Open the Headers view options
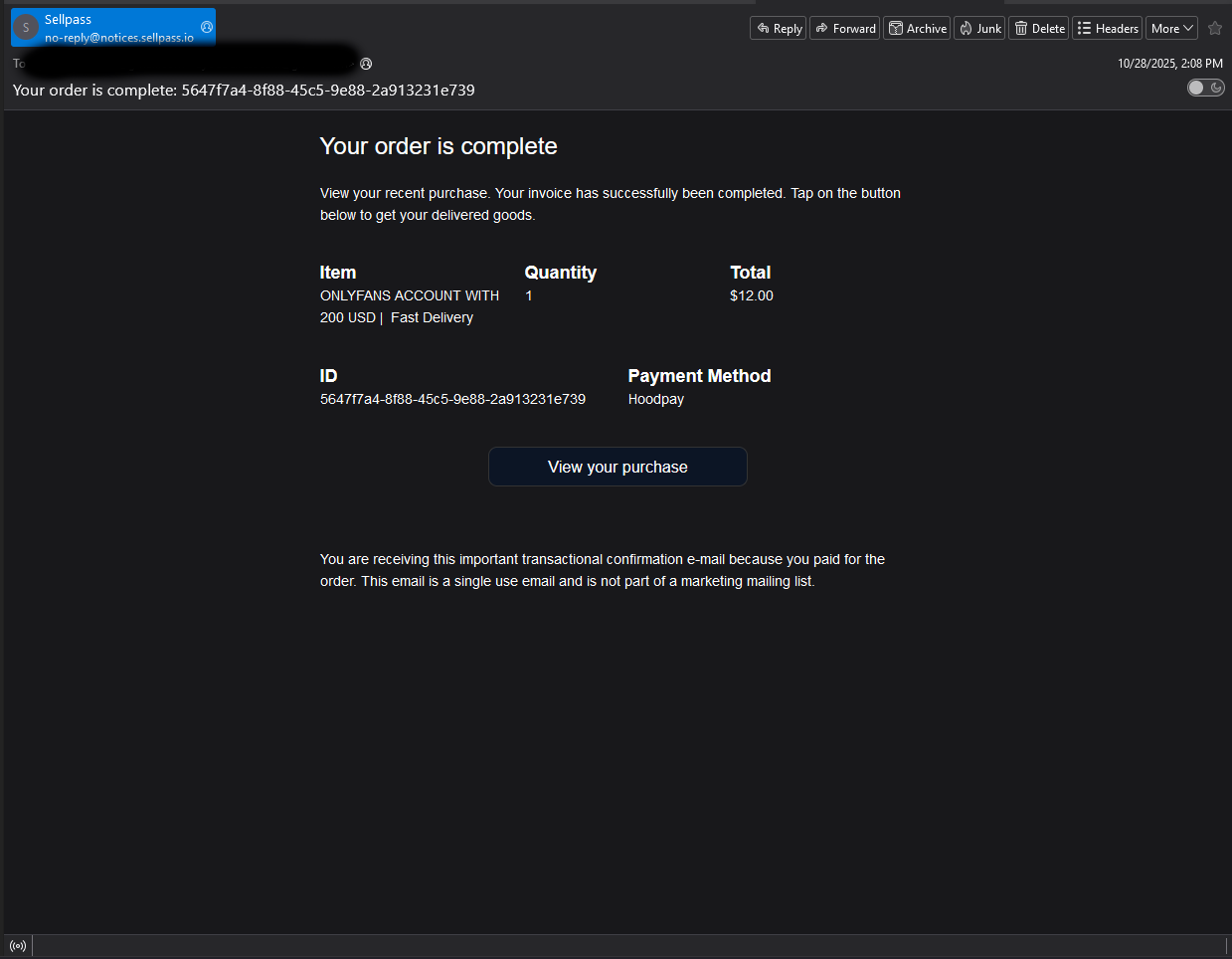 1107,29
